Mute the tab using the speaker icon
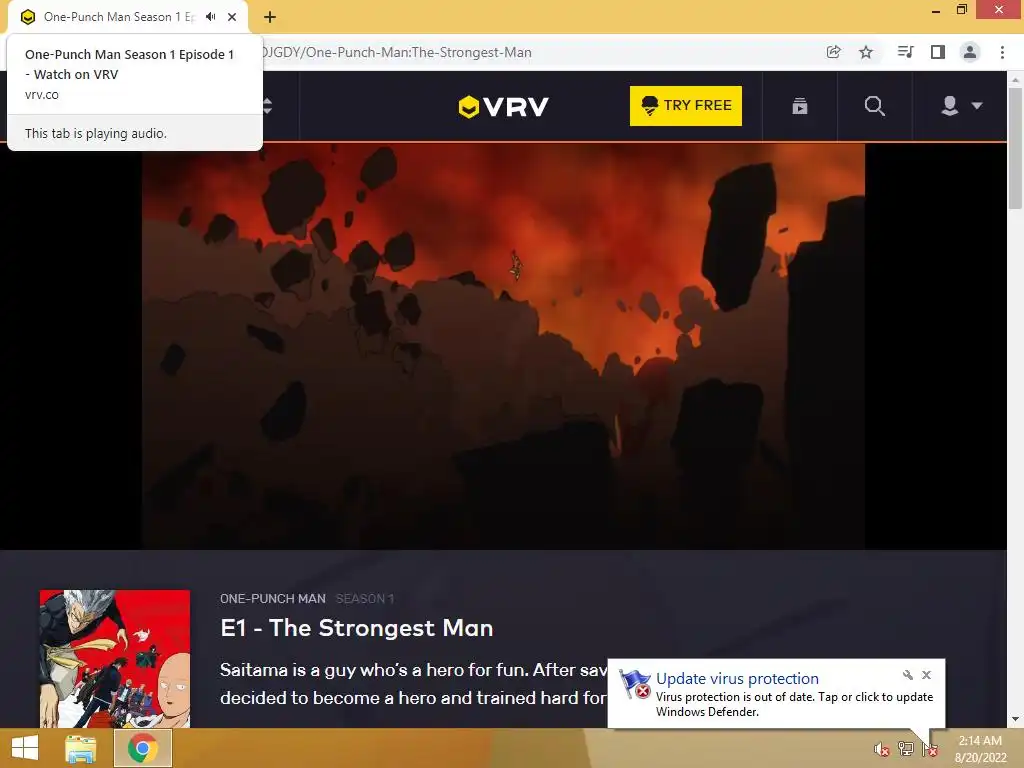This screenshot has width=1024, height=768. [210, 17]
